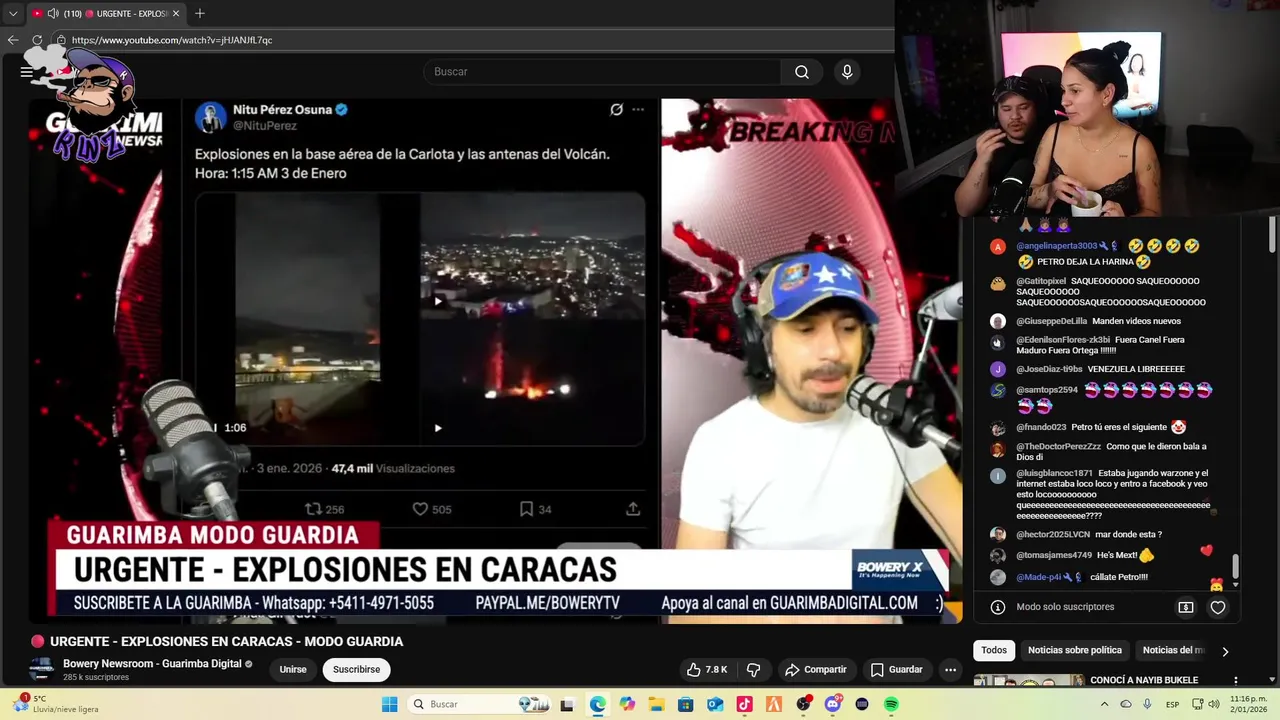Open Microsoft Edge from the taskbar
The height and width of the screenshot is (720, 1280).
[597, 704]
